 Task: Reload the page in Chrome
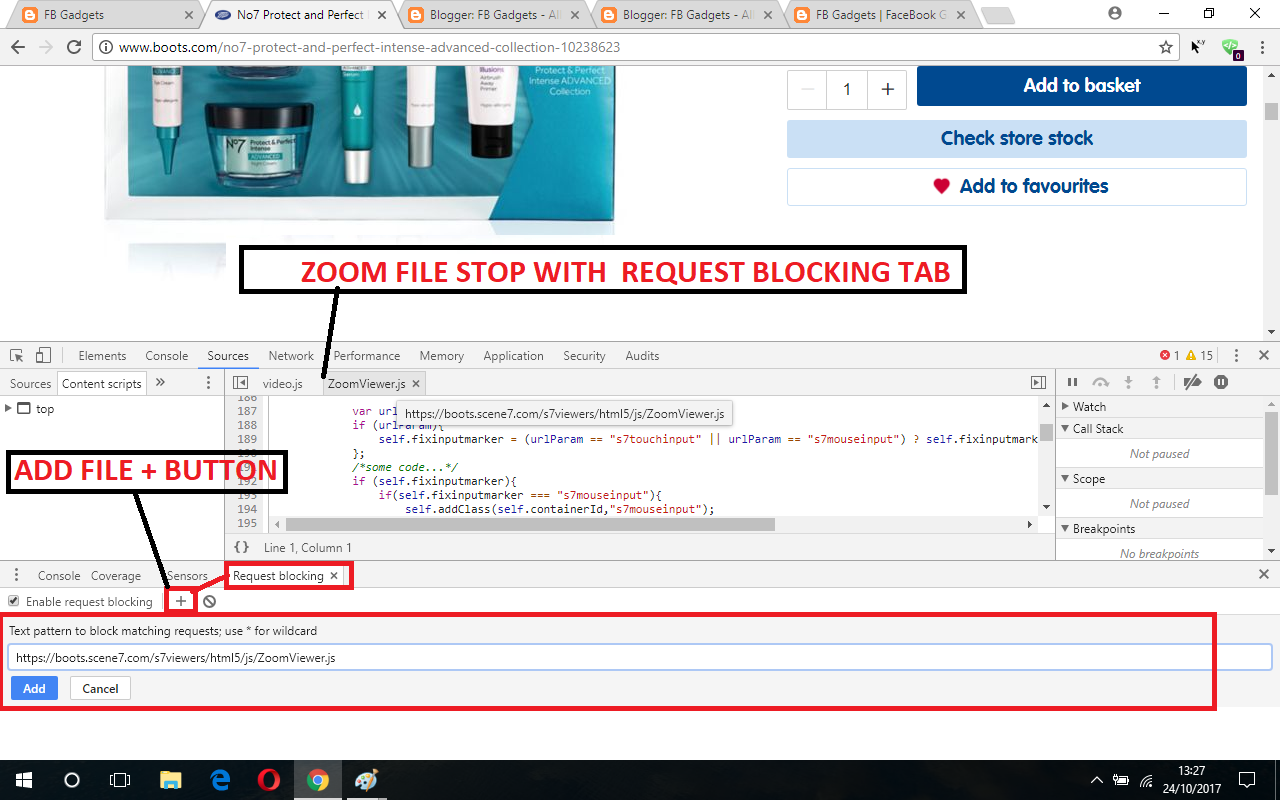click(74, 47)
